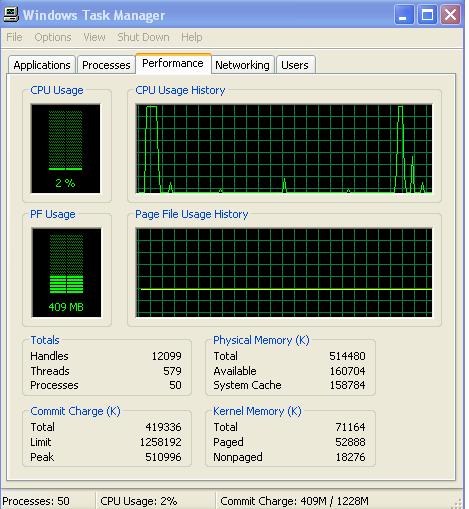Click the Page File Usage History graph
Viewport: 469px width, 509px height.
[x=284, y=272]
